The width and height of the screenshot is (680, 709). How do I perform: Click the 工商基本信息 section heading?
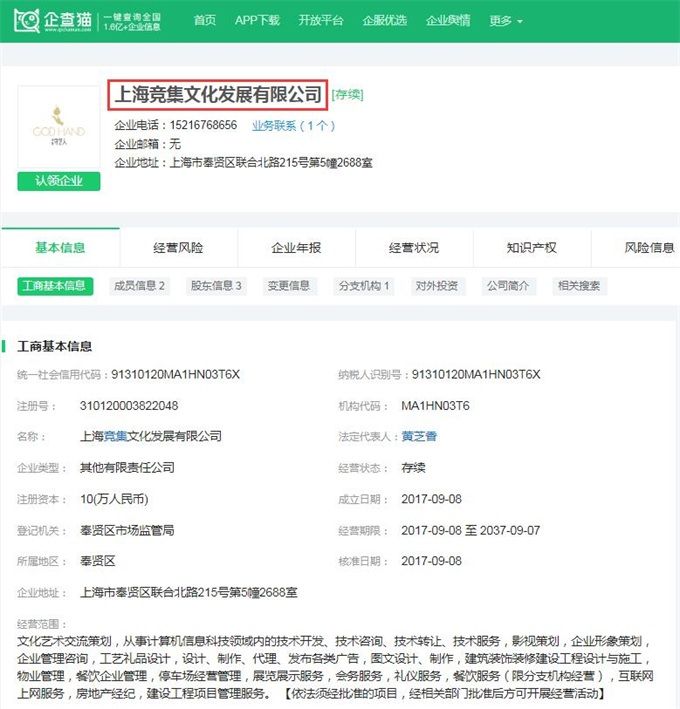coord(55,346)
